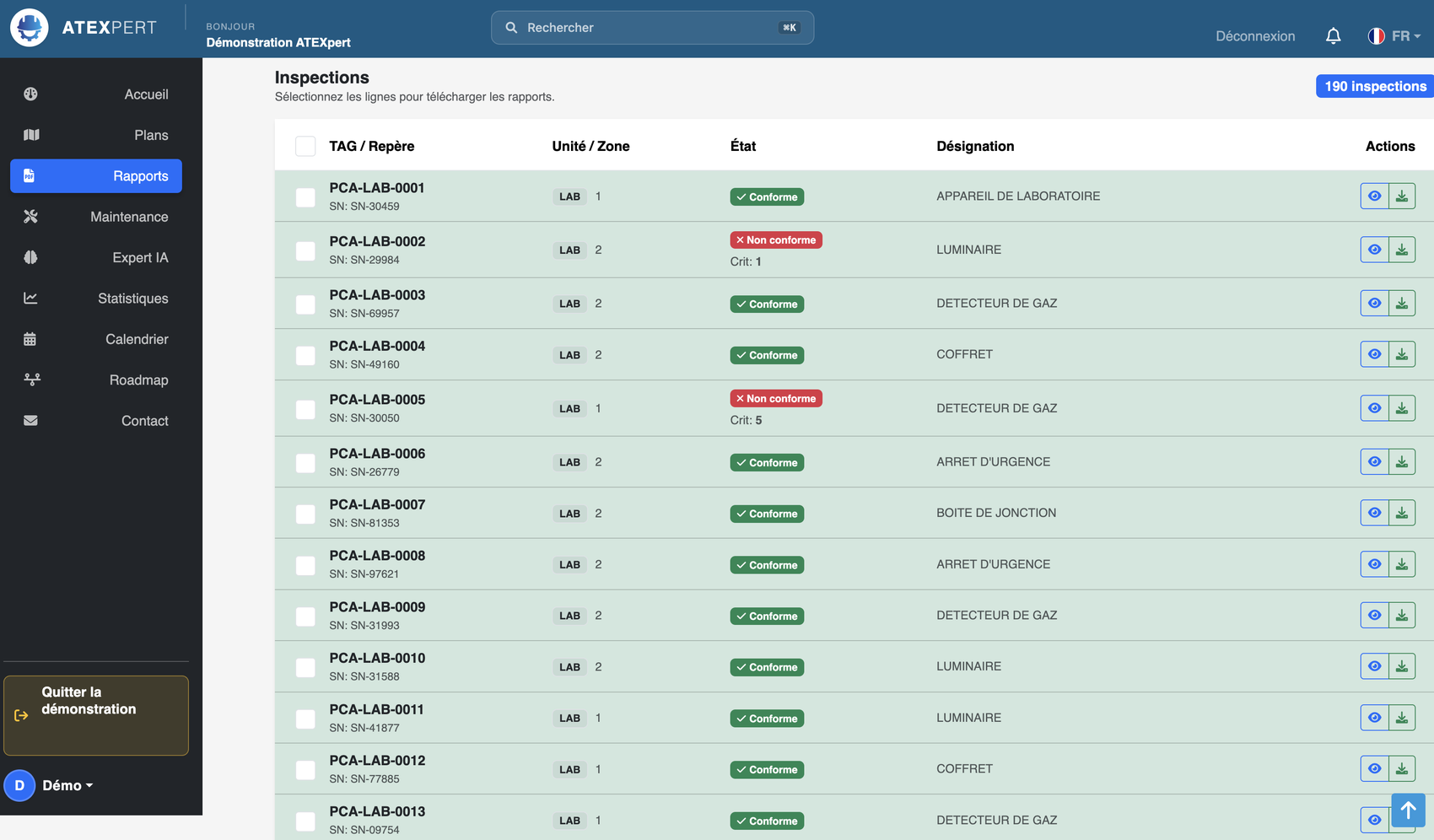Open the FR language dropdown

pyautogui.click(x=1394, y=36)
